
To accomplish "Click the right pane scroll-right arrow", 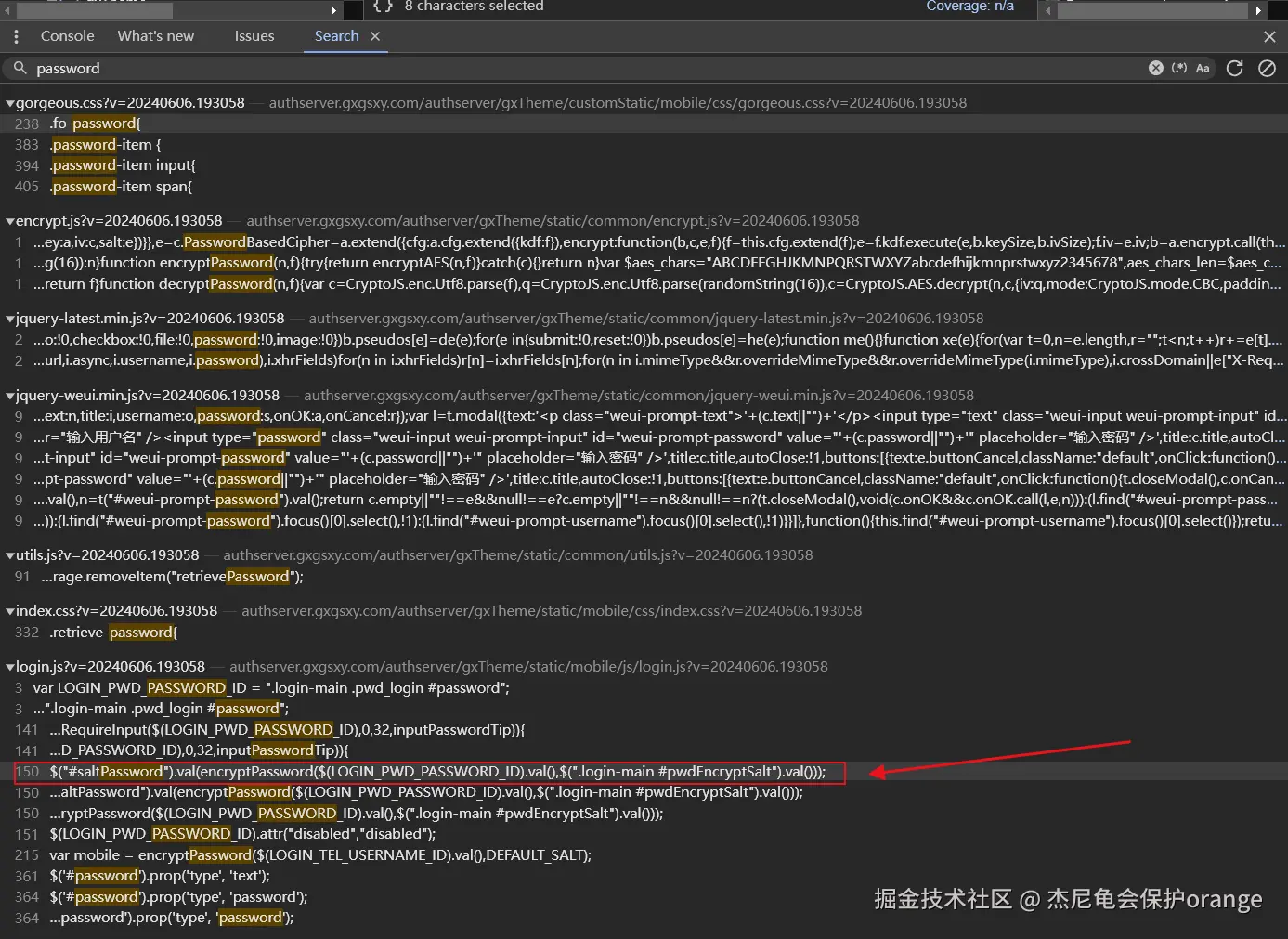I will pyautogui.click(x=1258, y=10).
